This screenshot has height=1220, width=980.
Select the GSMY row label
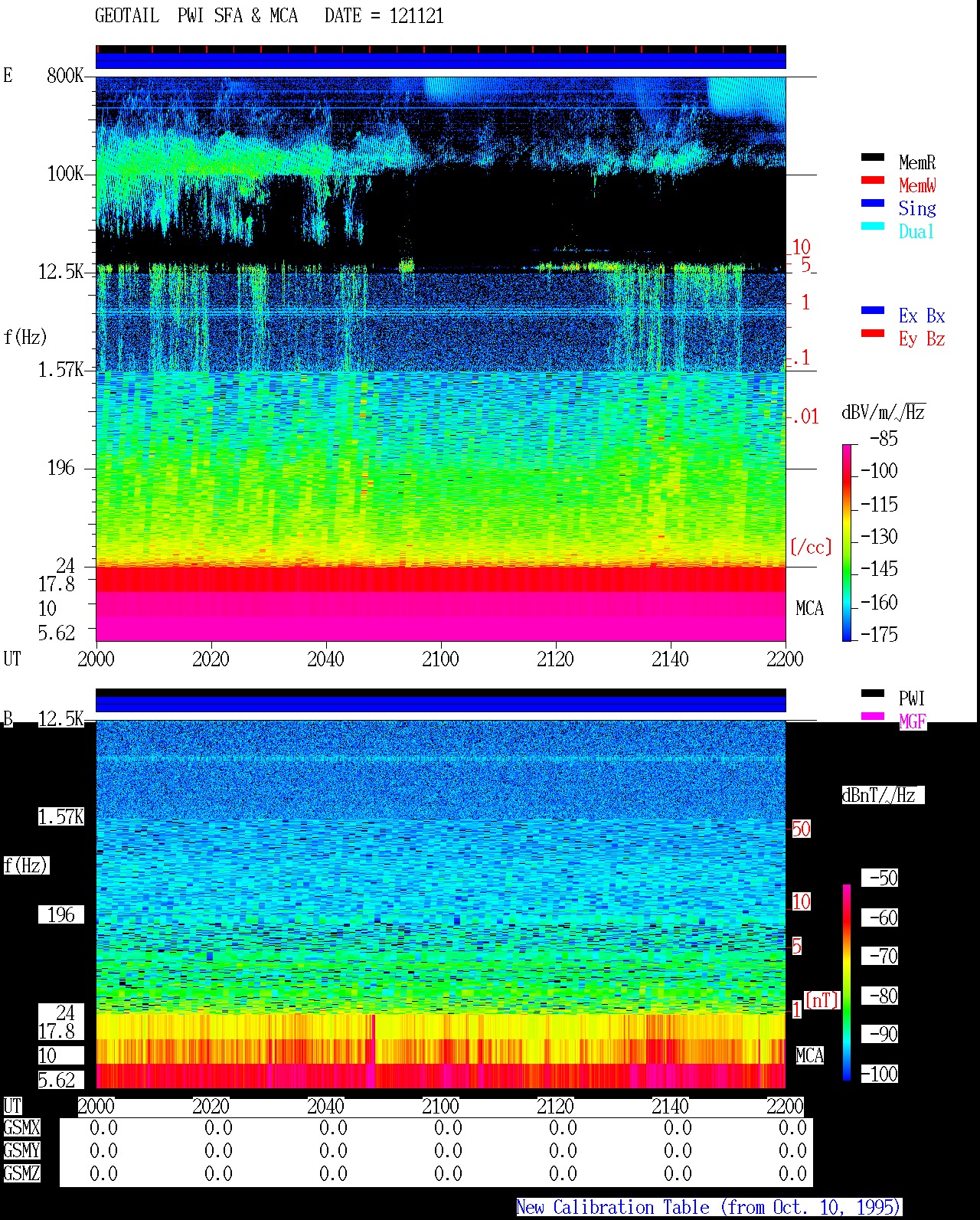21,1151
